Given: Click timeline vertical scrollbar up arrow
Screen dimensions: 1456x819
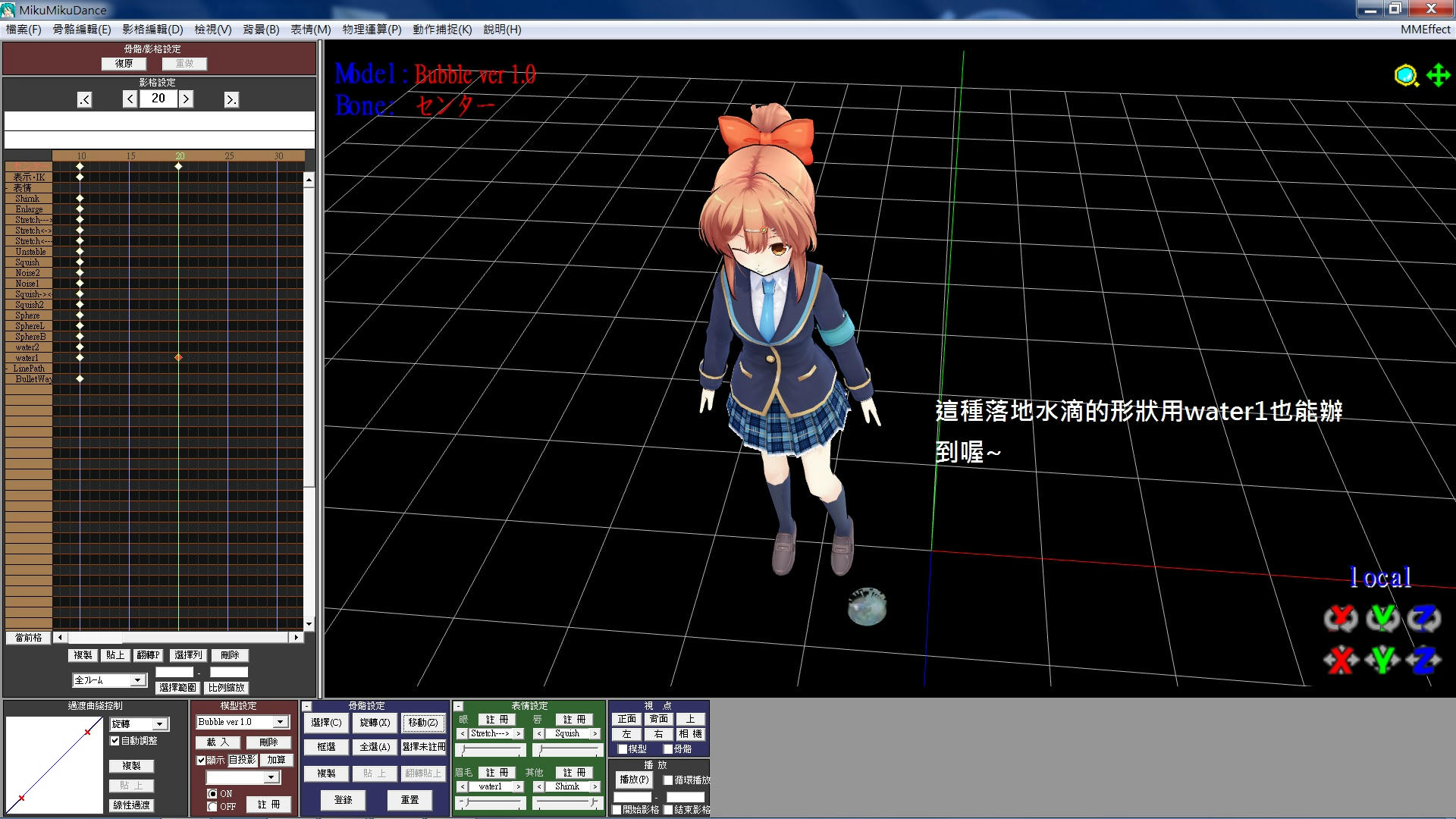Looking at the screenshot, I should (x=309, y=180).
